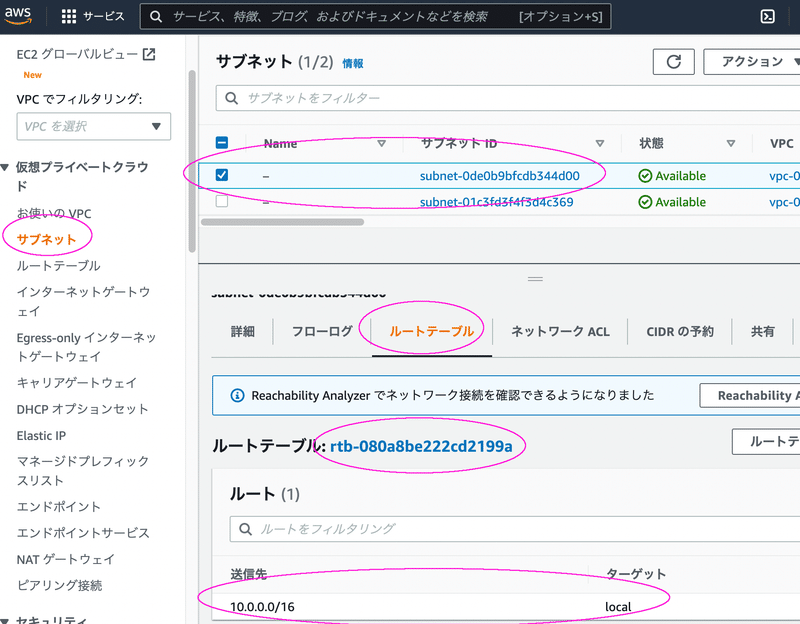Open subnet-01c3fd3f4f3d4c369 link
The image size is (800, 624).
[496, 202]
